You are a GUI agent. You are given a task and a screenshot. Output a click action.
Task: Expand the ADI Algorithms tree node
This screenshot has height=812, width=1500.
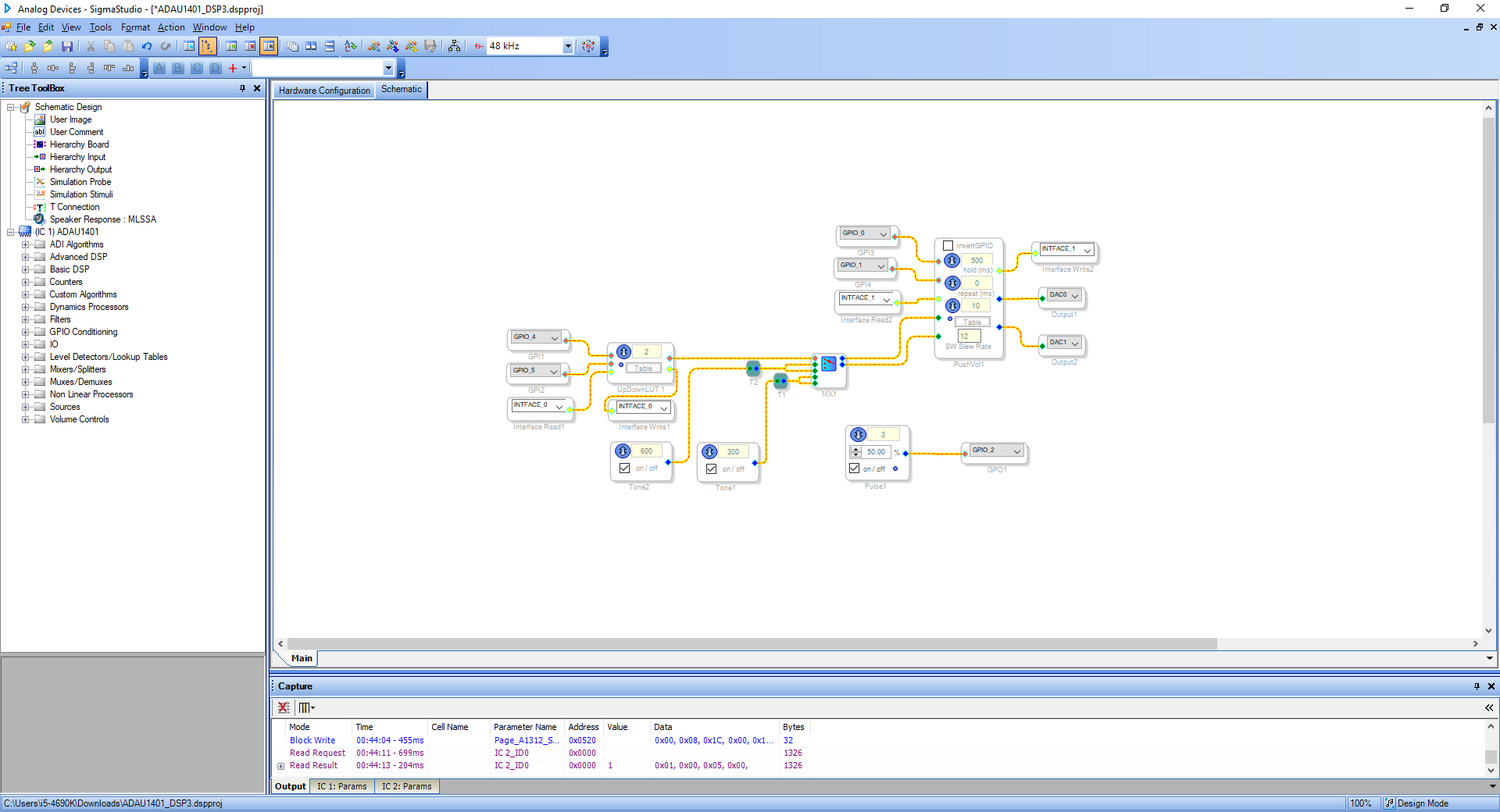[26, 244]
